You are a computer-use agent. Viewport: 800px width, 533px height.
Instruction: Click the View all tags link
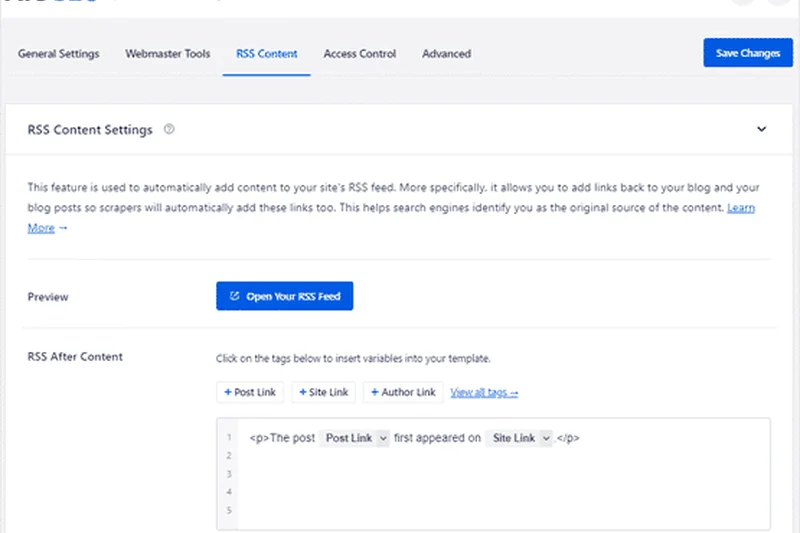484,393
